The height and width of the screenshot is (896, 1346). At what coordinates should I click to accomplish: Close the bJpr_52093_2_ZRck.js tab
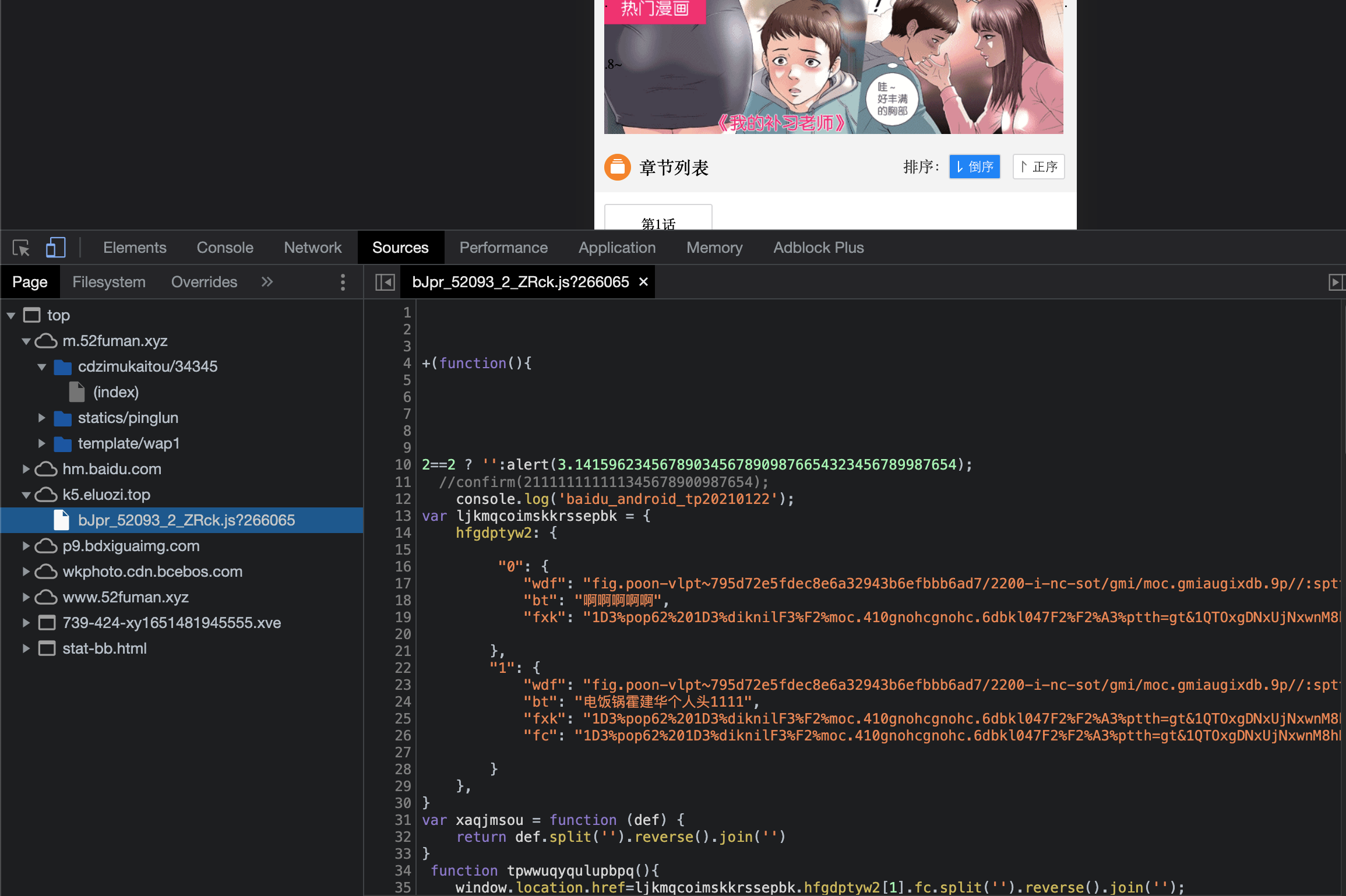643,282
